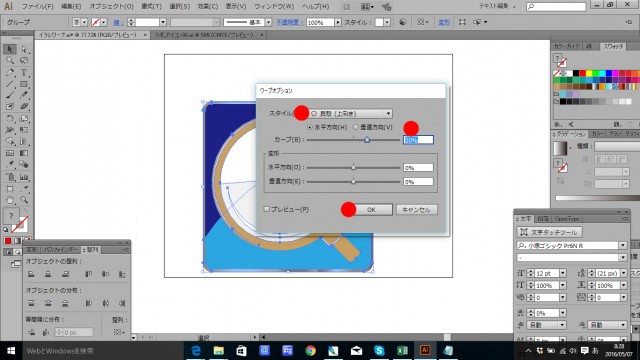Screen dimensions: 640x360
Task: Choose the 水平方向 radio button
Action: (310, 127)
